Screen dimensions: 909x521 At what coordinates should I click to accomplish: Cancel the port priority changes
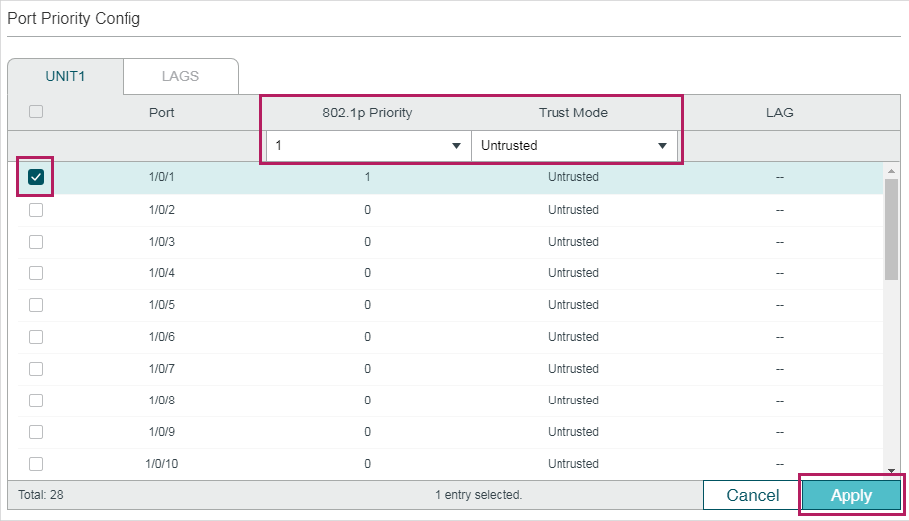pyautogui.click(x=752, y=496)
